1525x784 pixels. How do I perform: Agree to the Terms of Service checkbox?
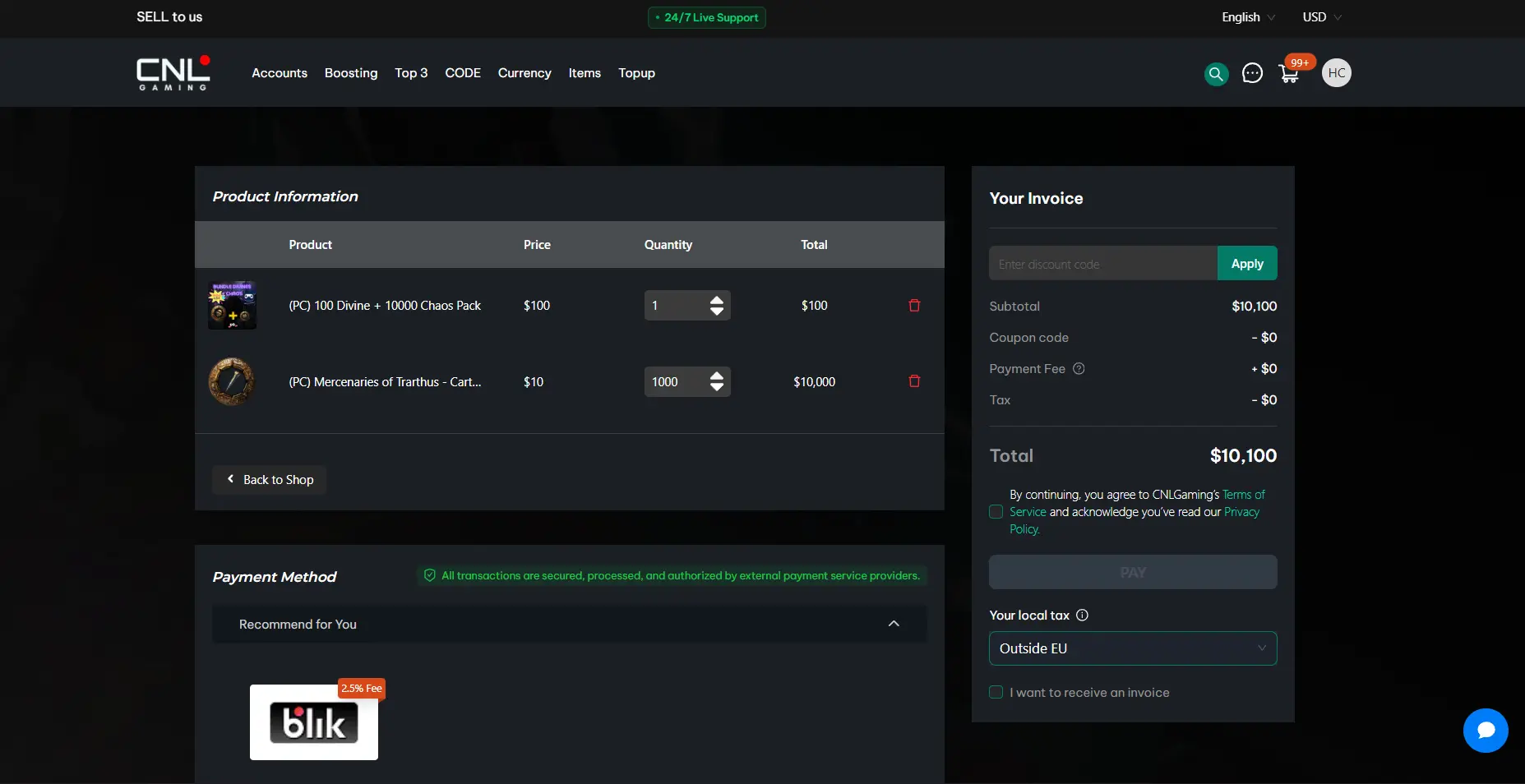point(996,512)
